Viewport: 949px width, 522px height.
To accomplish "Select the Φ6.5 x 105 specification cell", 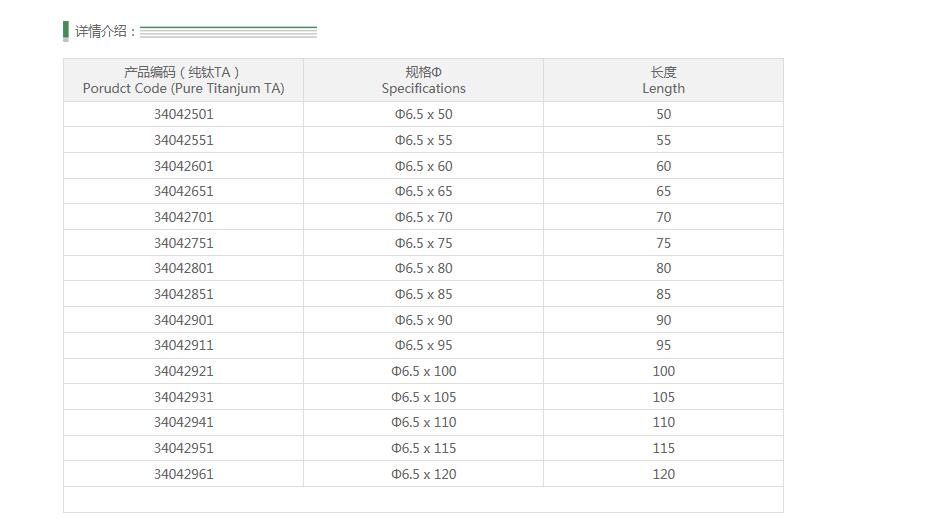I will [423, 397].
